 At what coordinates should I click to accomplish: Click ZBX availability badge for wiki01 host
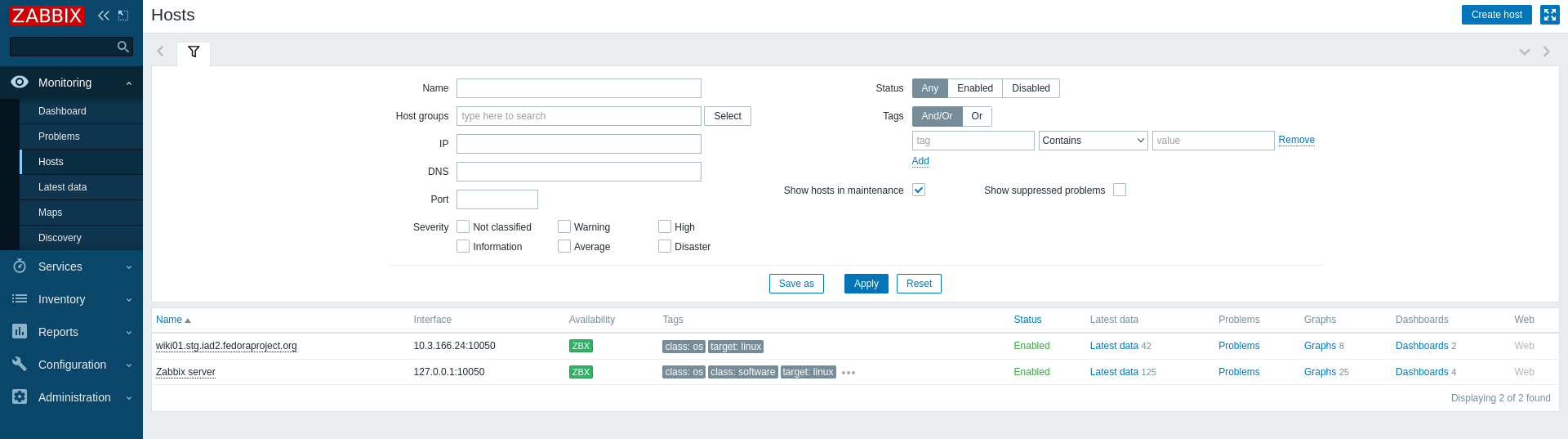[581, 346]
